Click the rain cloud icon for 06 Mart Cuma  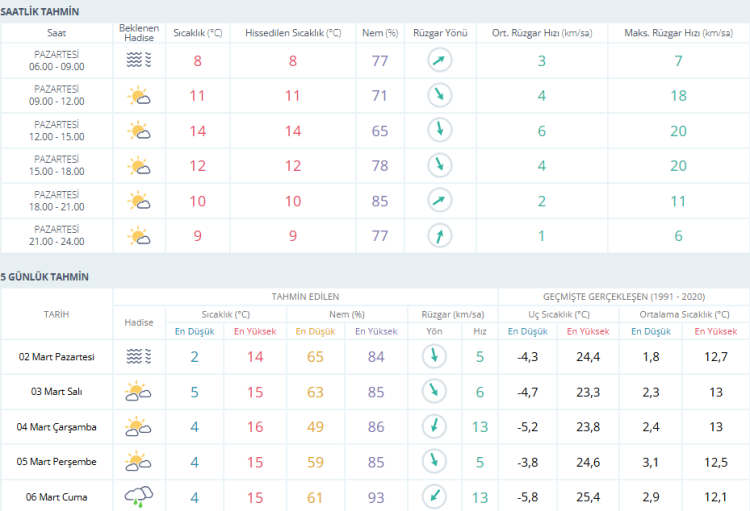[x=138, y=496]
